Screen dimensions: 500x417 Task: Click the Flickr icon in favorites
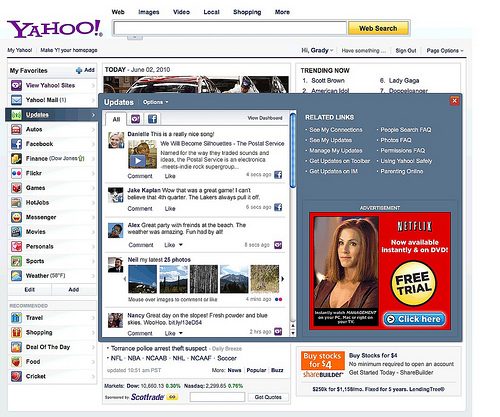point(16,173)
